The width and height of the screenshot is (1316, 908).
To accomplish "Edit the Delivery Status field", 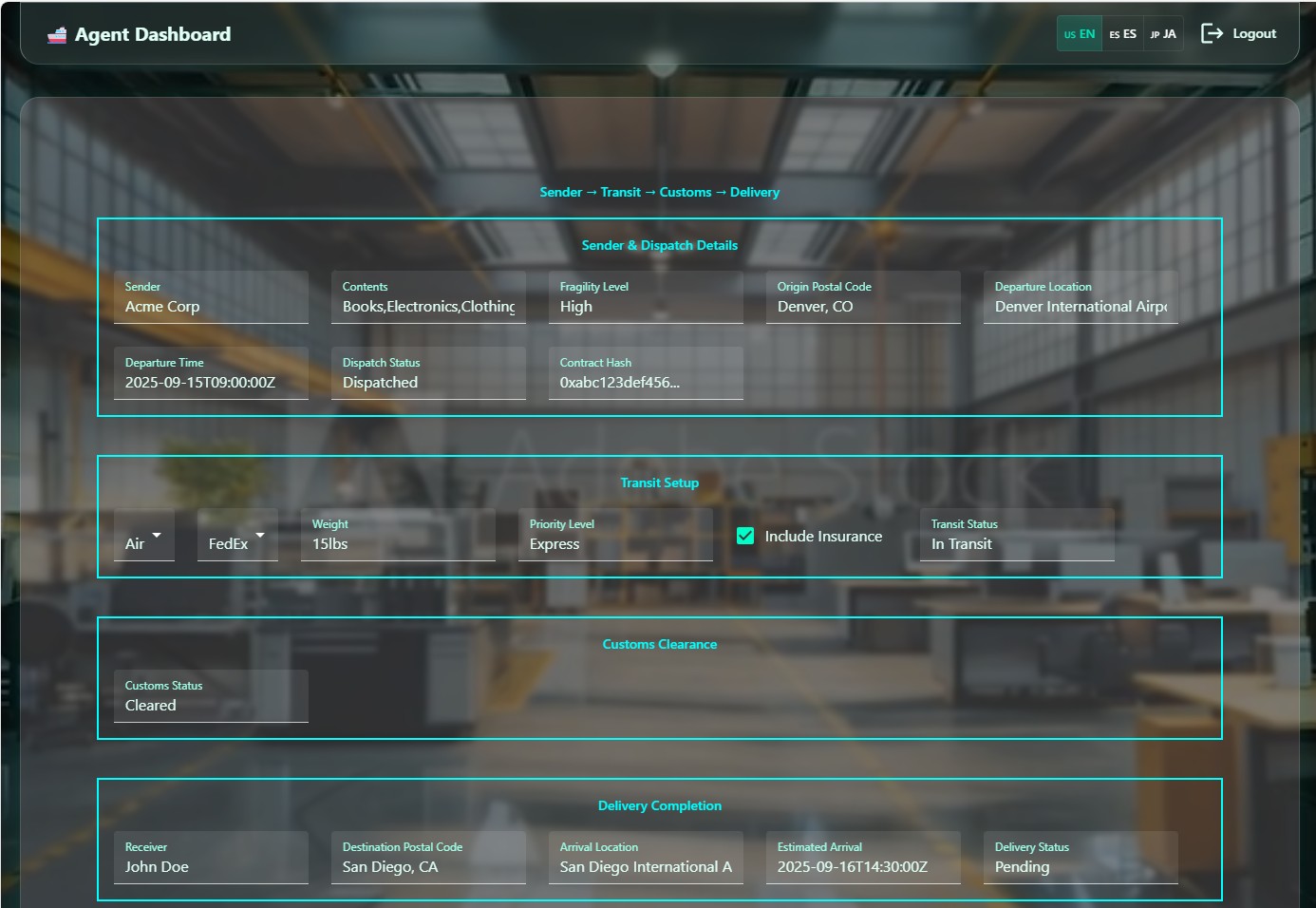I will 1081,866.
